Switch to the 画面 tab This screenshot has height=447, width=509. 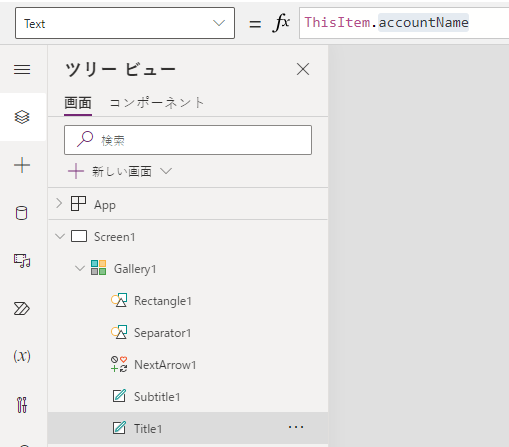coord(78,103)
